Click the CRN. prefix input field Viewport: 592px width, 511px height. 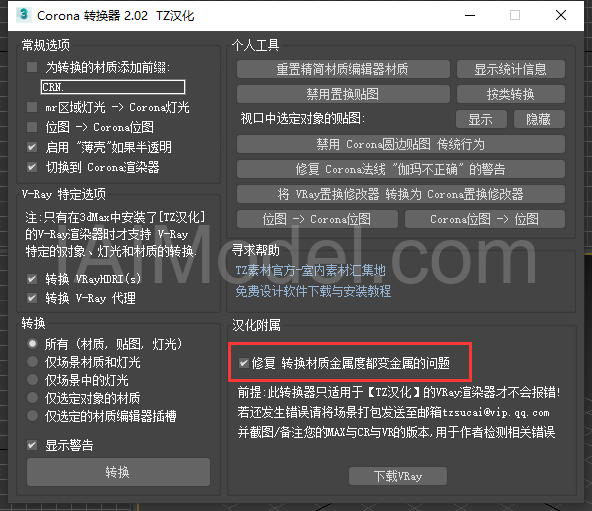[x=113, y=87]
